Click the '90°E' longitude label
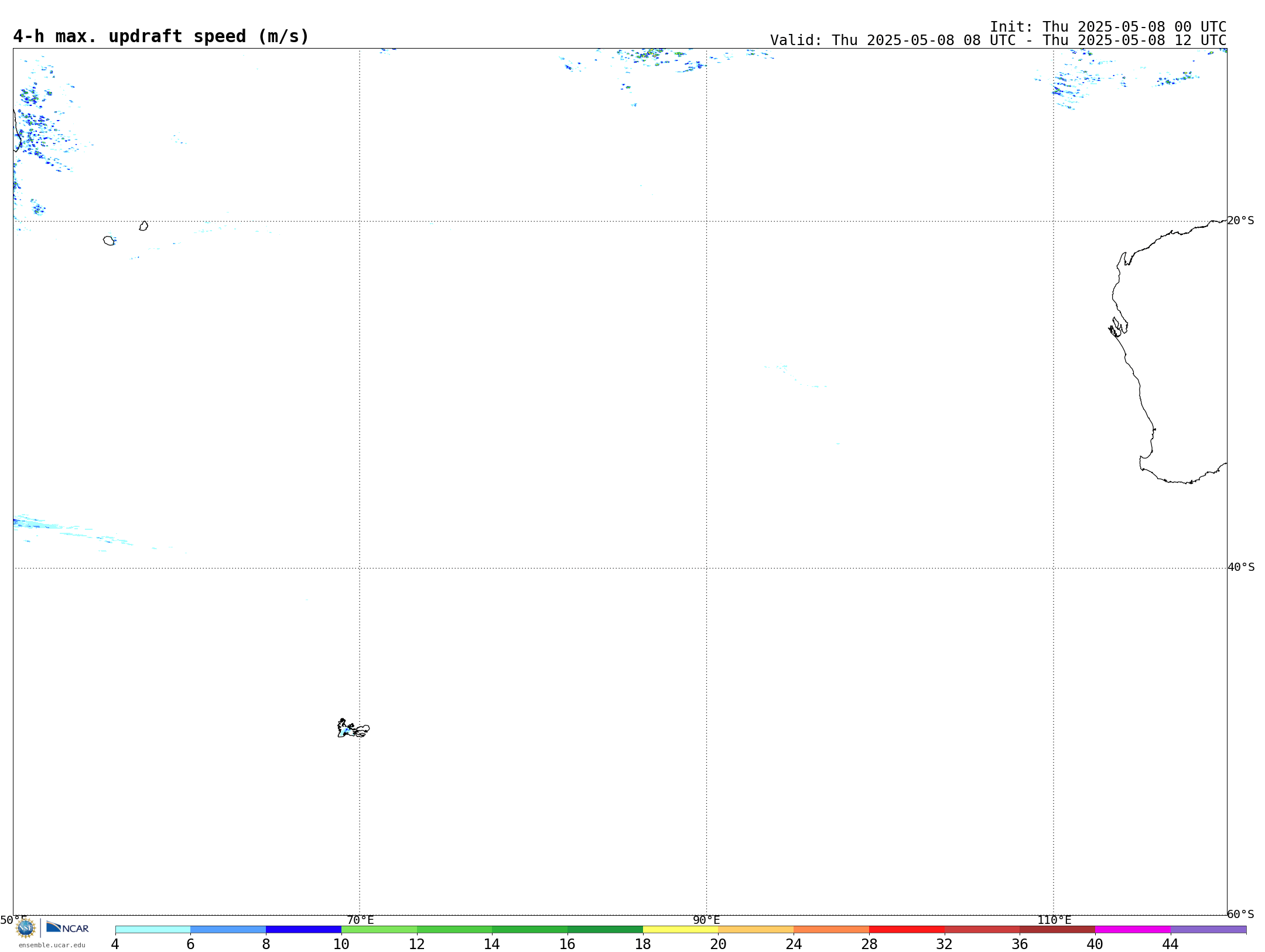 coord(706,920)
